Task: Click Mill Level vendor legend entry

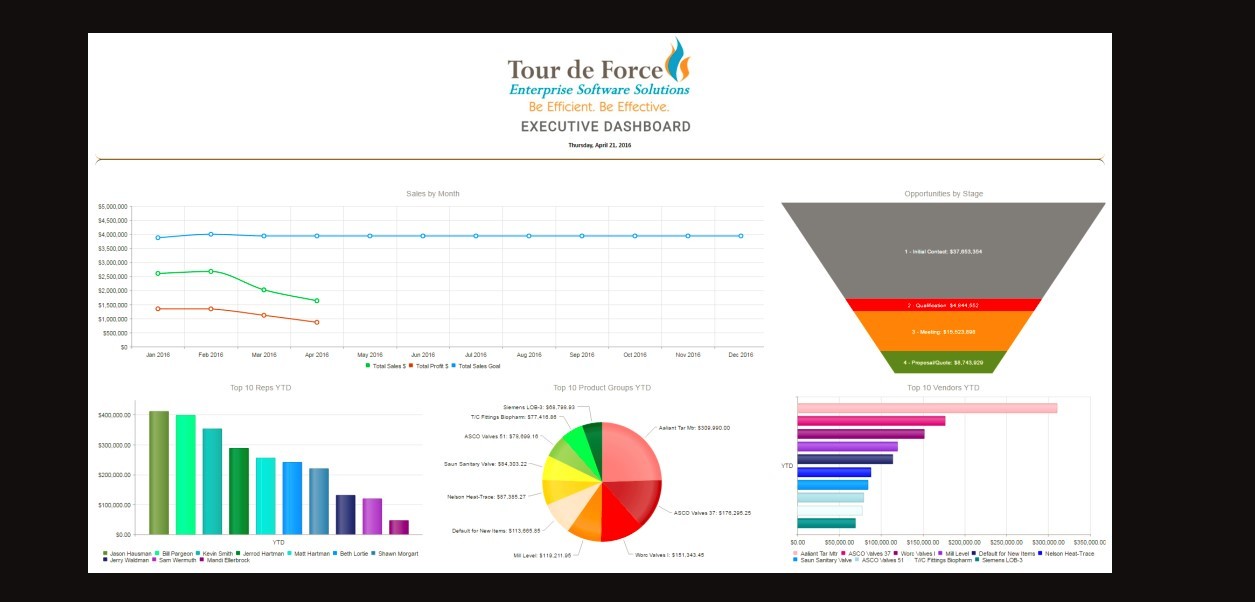Action: tap(953, 553)
